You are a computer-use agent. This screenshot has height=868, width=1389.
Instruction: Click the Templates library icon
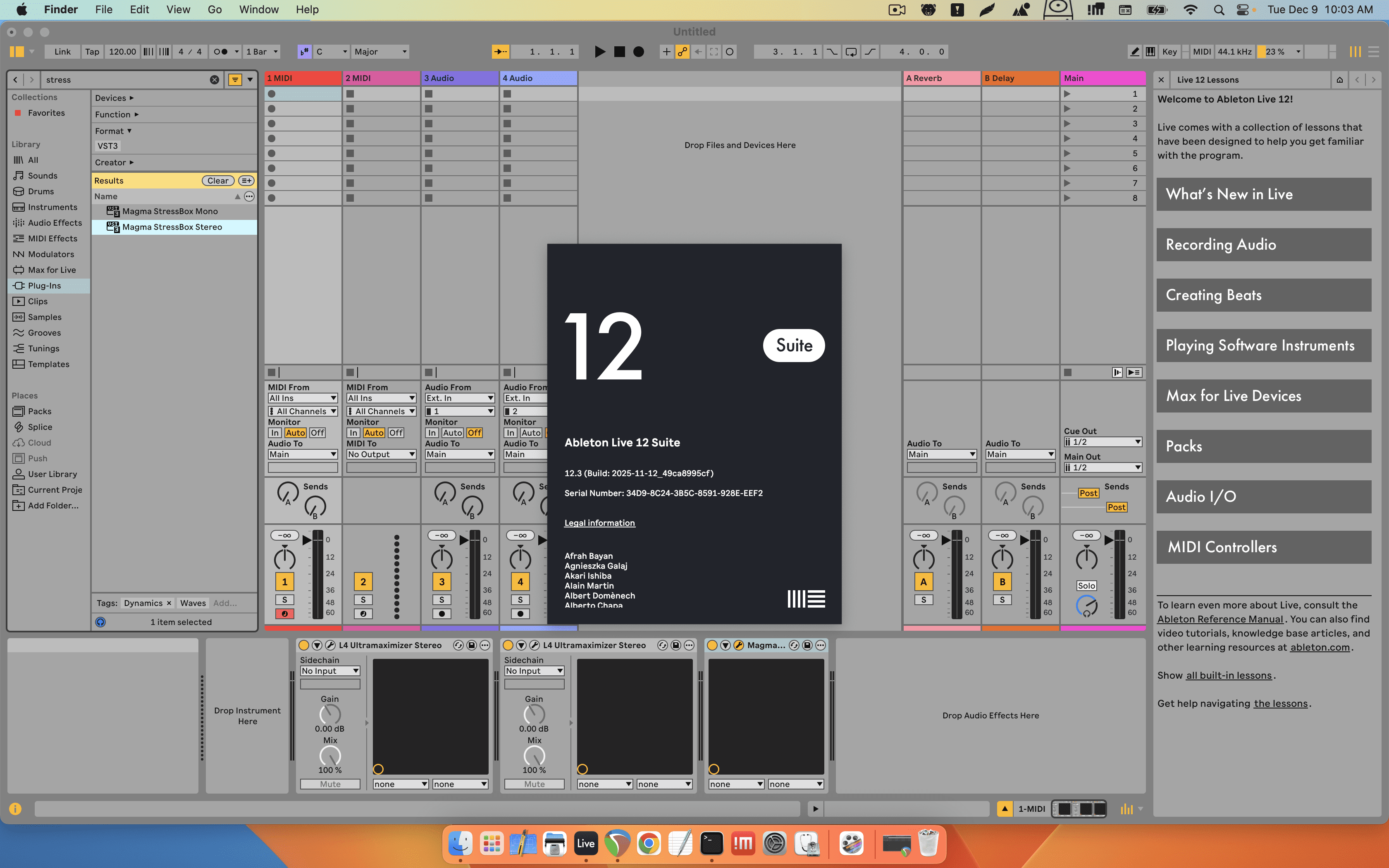point(19,364)
